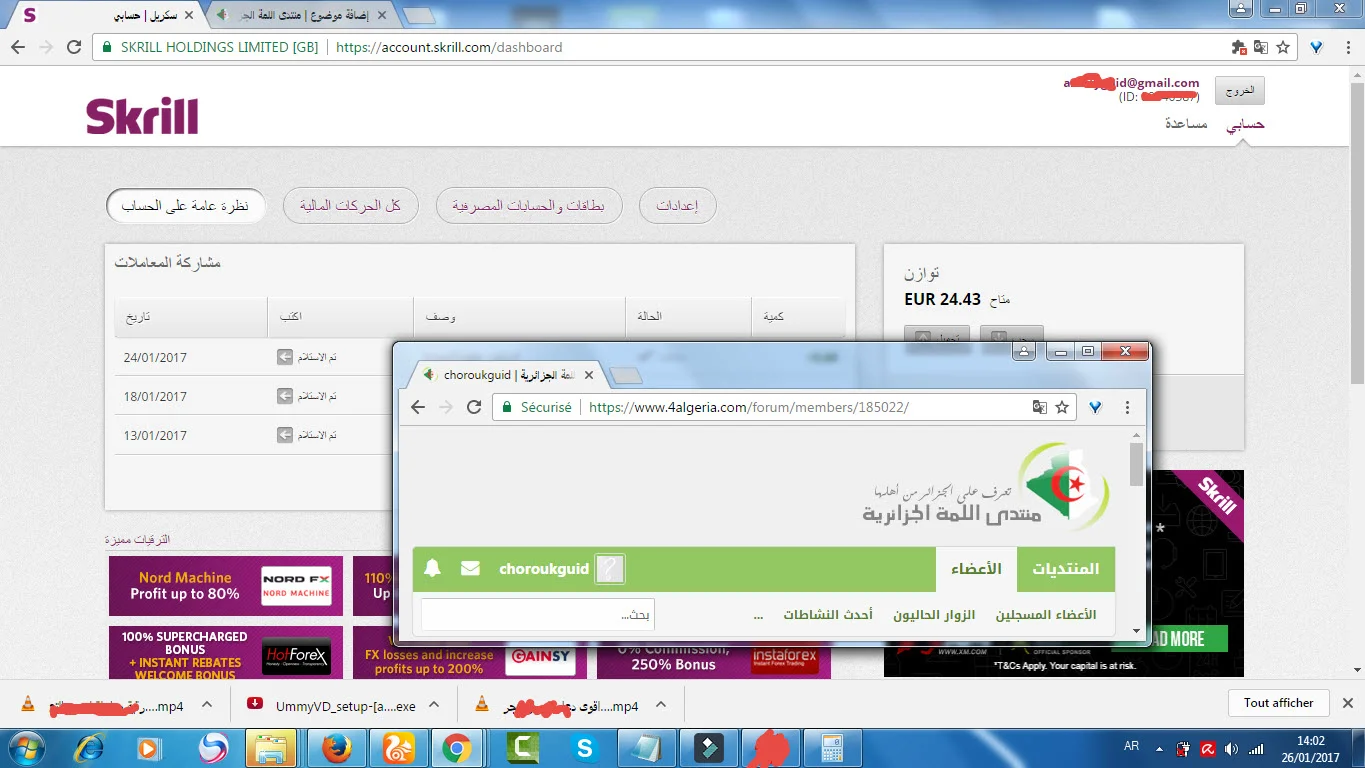
Task: Click the الخروج logout button
Action: [1239, 90]
